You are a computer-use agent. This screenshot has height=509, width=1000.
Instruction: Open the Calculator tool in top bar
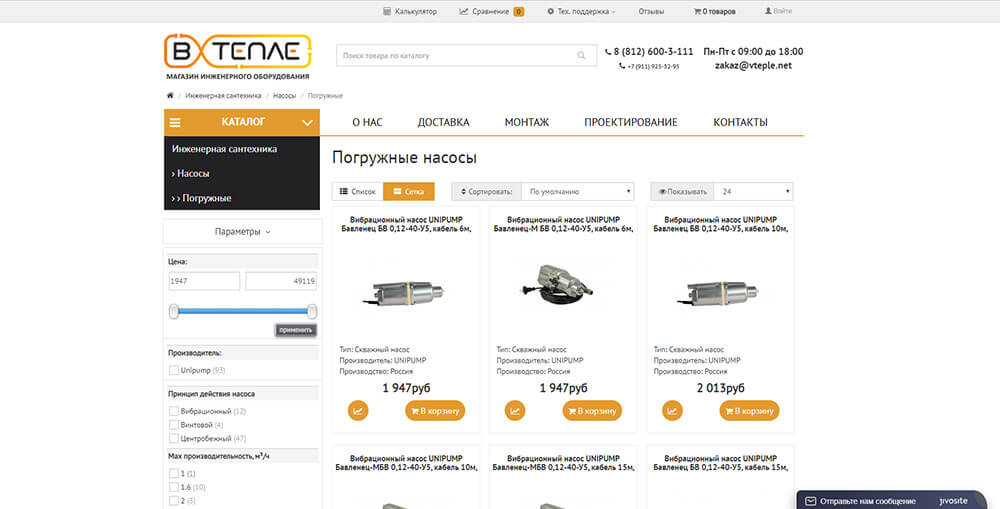pos(410,11)
